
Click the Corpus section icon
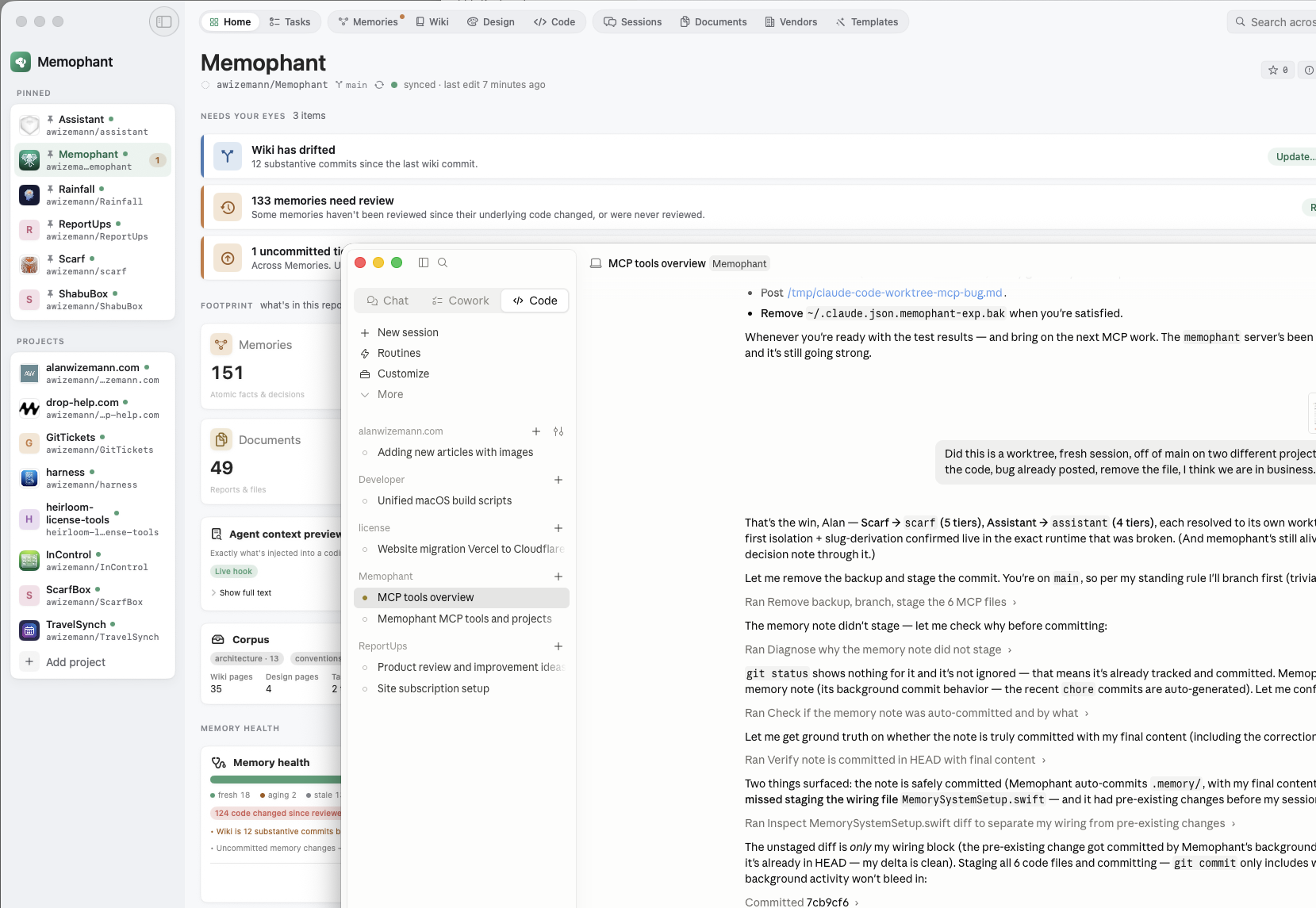click(x=218, y=639)
